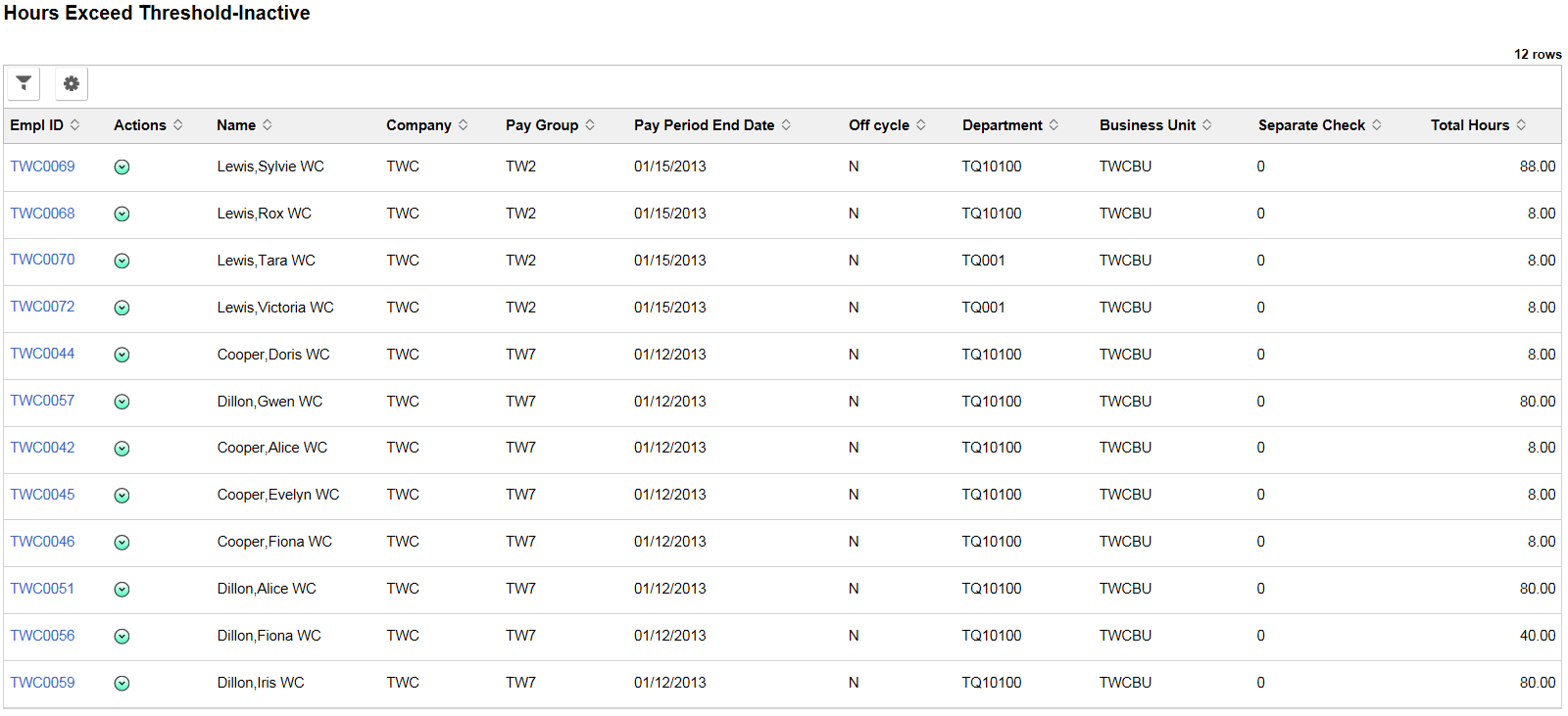The height and width of the screenshot is (716, 1568).
Task: Open employee TWC0072 link
Action: tap(42, 307)
